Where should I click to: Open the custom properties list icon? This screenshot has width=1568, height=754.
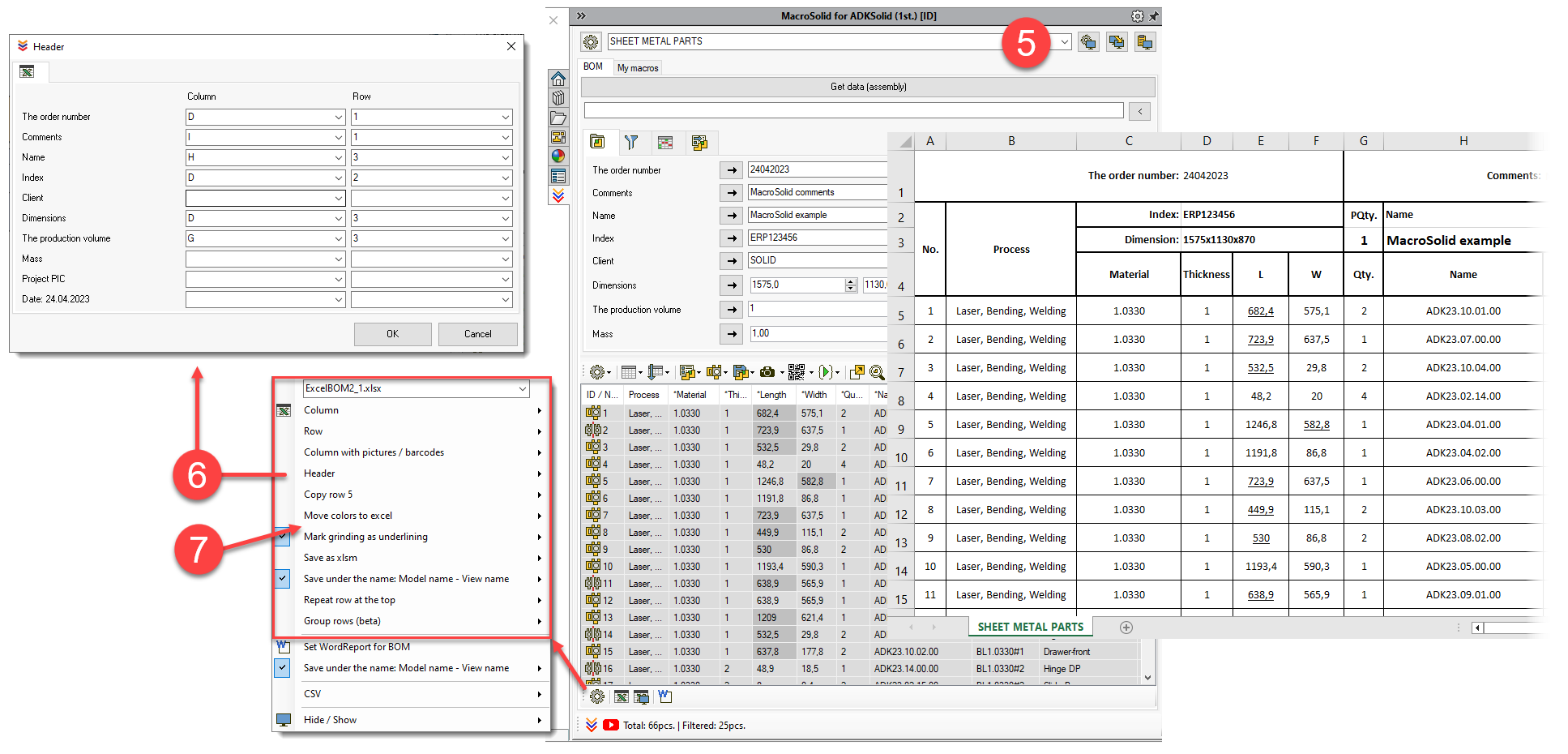[558, 176]
